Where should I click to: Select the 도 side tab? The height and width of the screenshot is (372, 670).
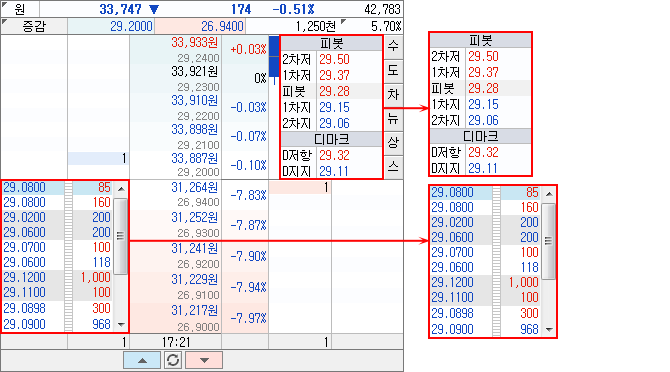393,70
